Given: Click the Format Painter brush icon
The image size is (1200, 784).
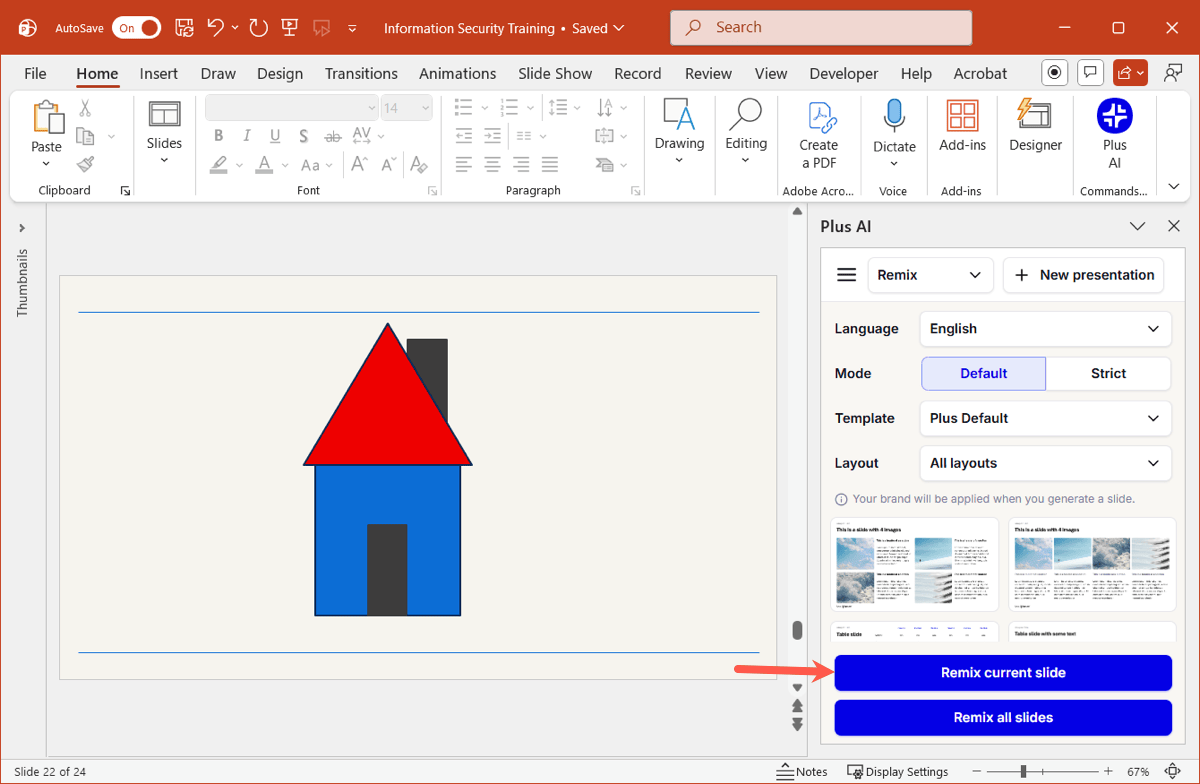Looking at the screenshot, I should click(85, 164).
